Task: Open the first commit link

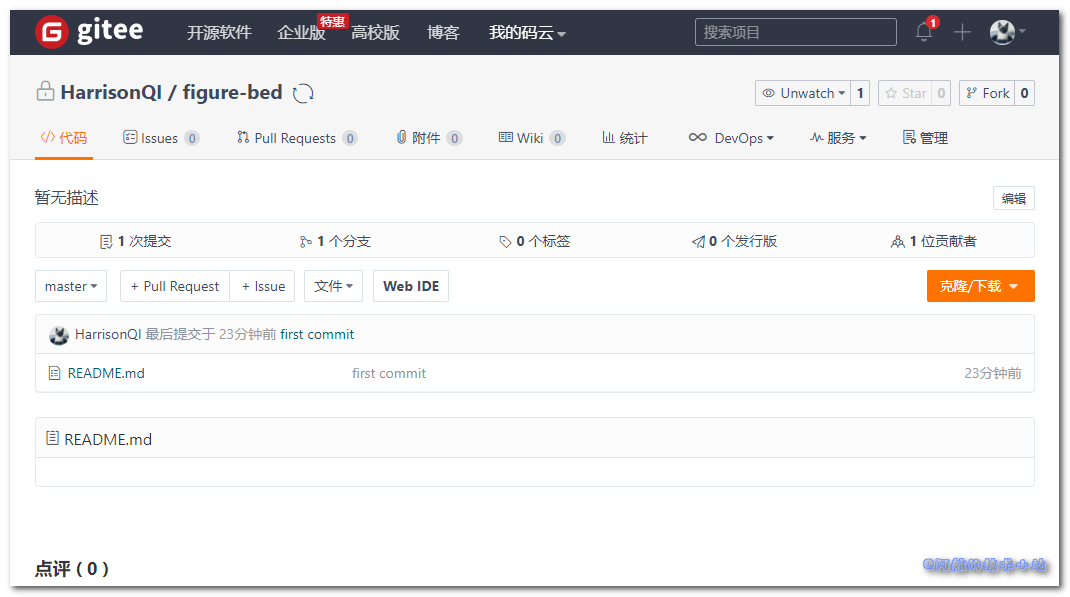Action: pyautogui.click(x=317, y=334)
